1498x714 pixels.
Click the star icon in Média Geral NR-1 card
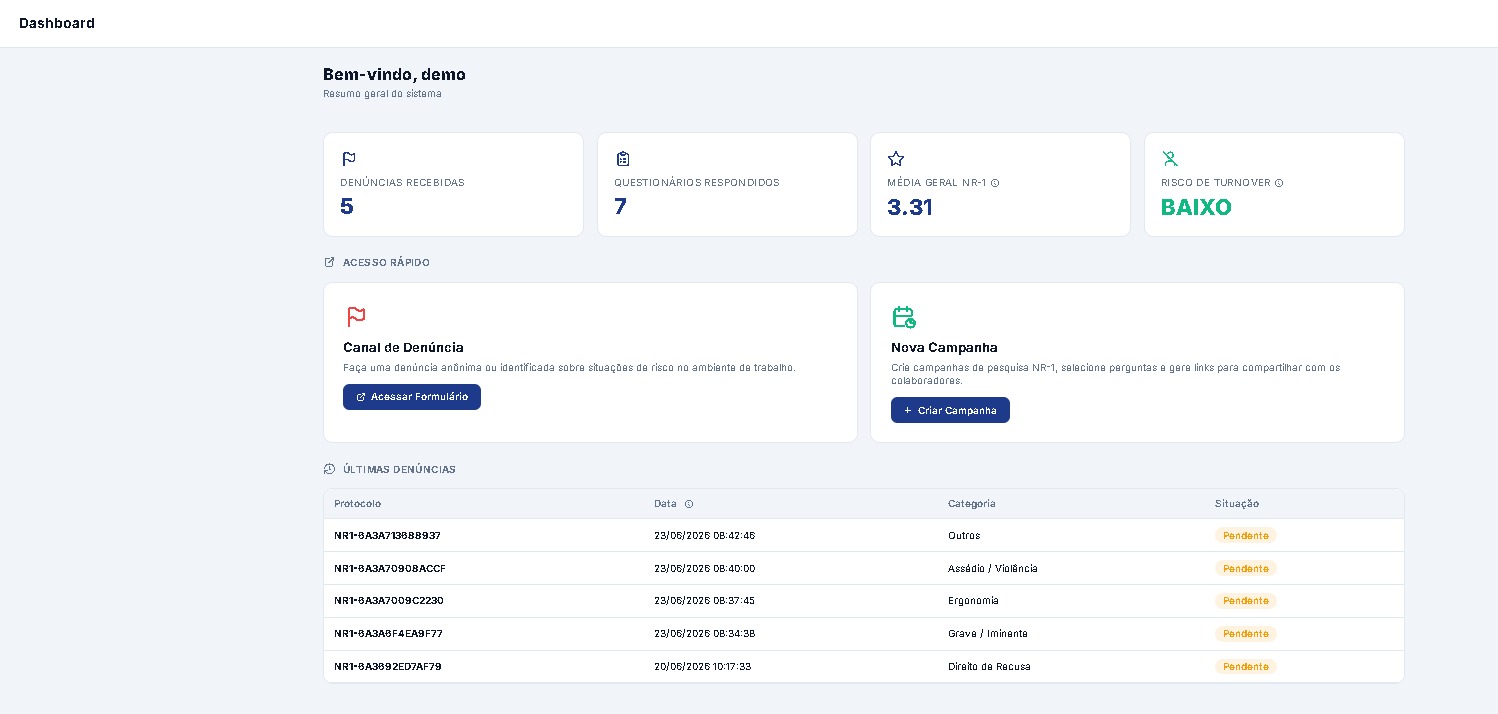(896, 159)
